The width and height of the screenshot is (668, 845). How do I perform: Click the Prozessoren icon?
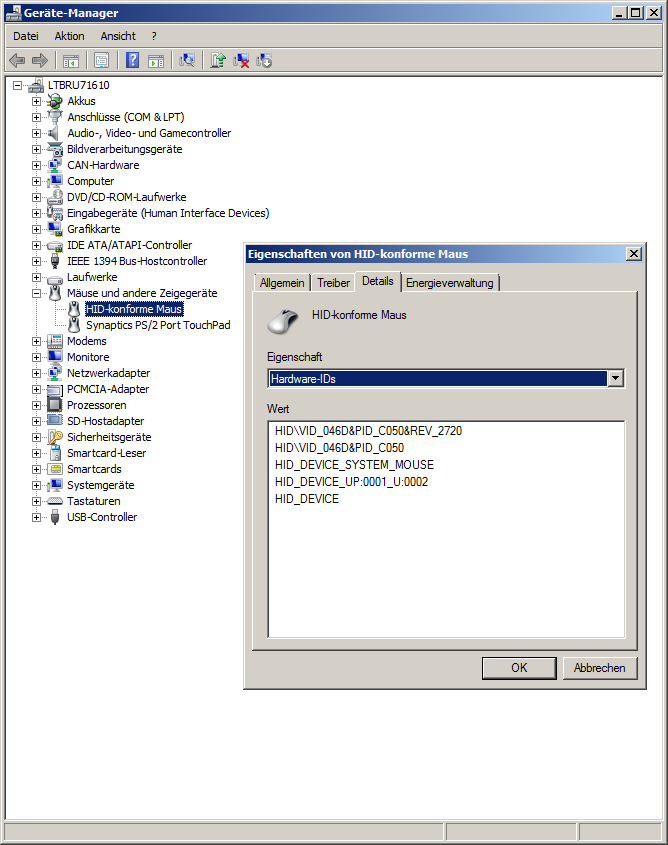(55, 405)
